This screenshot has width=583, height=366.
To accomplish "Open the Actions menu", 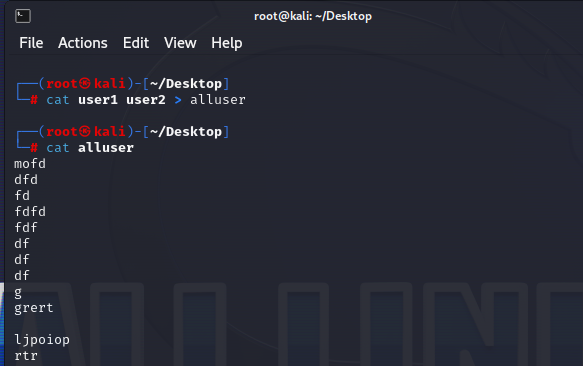I will tap(83, 43).
